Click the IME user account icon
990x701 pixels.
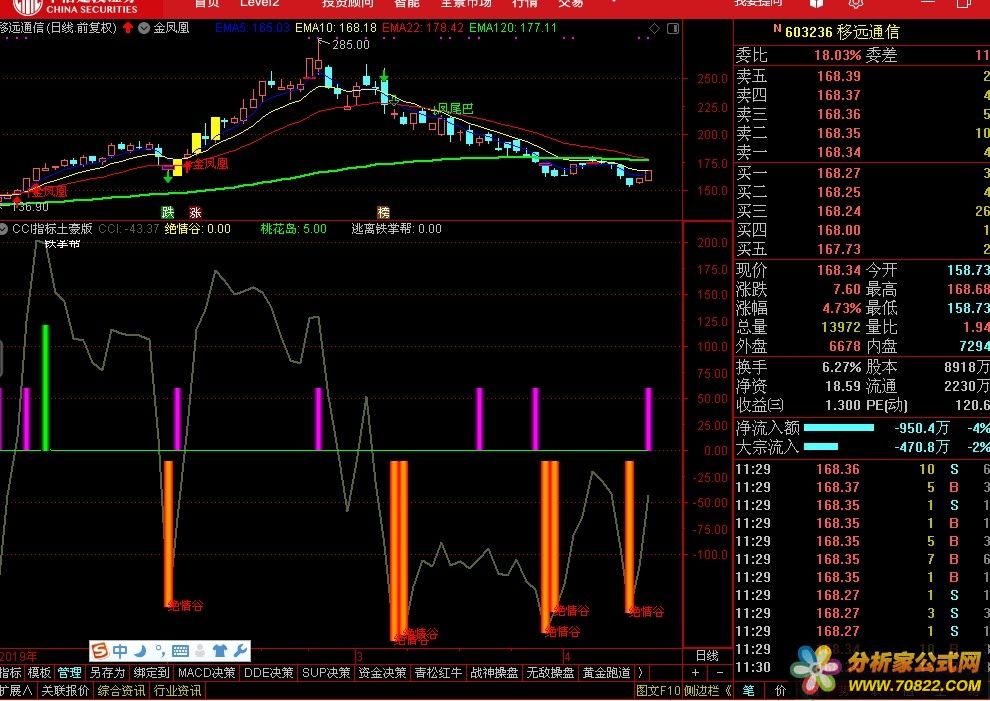[x=200, y=650]
